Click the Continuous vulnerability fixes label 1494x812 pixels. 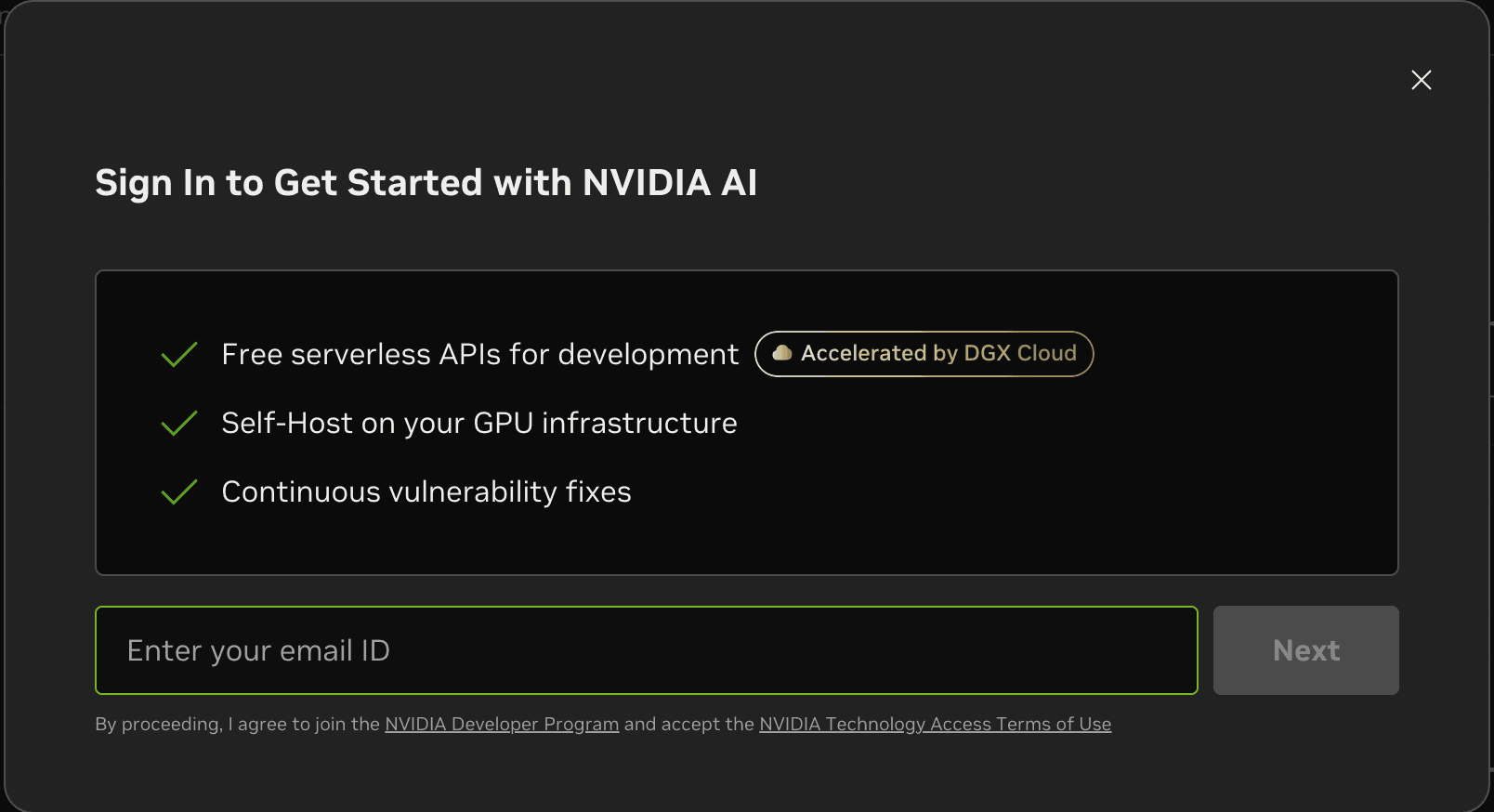tap(426, 491)
